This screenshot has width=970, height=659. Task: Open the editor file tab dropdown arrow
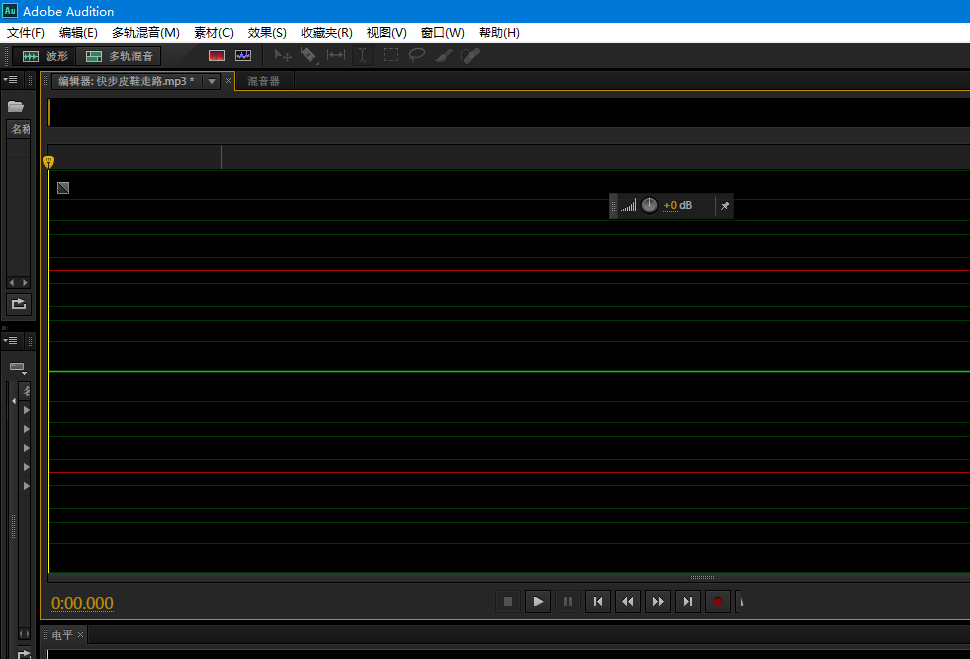point(212,81)
